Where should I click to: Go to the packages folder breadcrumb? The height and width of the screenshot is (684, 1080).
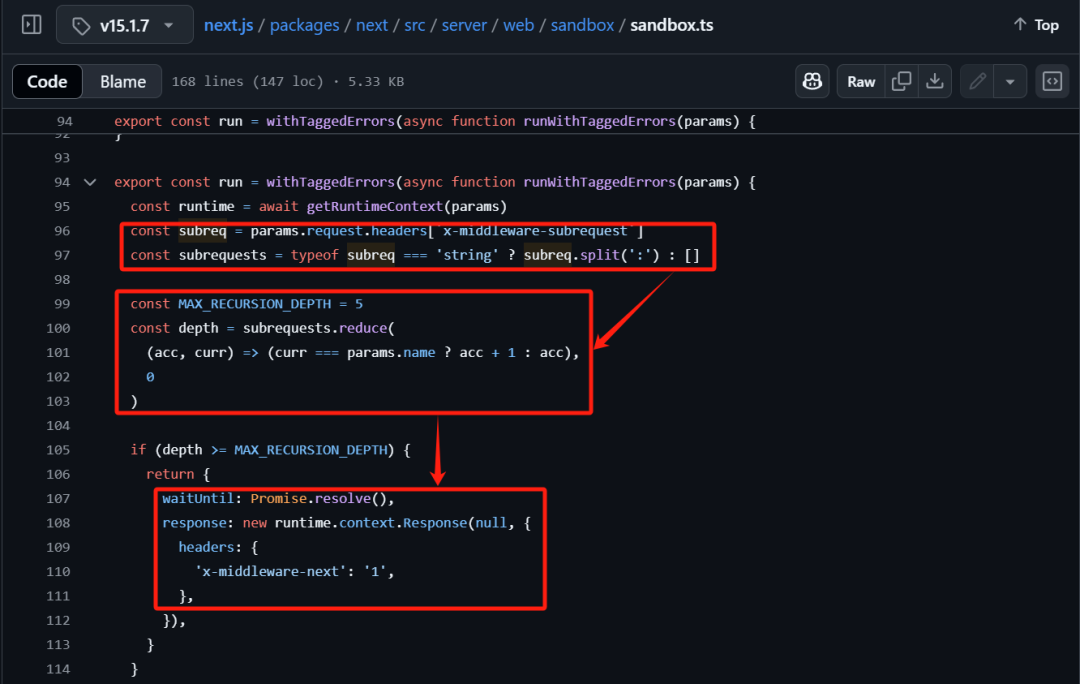point(306,25)
